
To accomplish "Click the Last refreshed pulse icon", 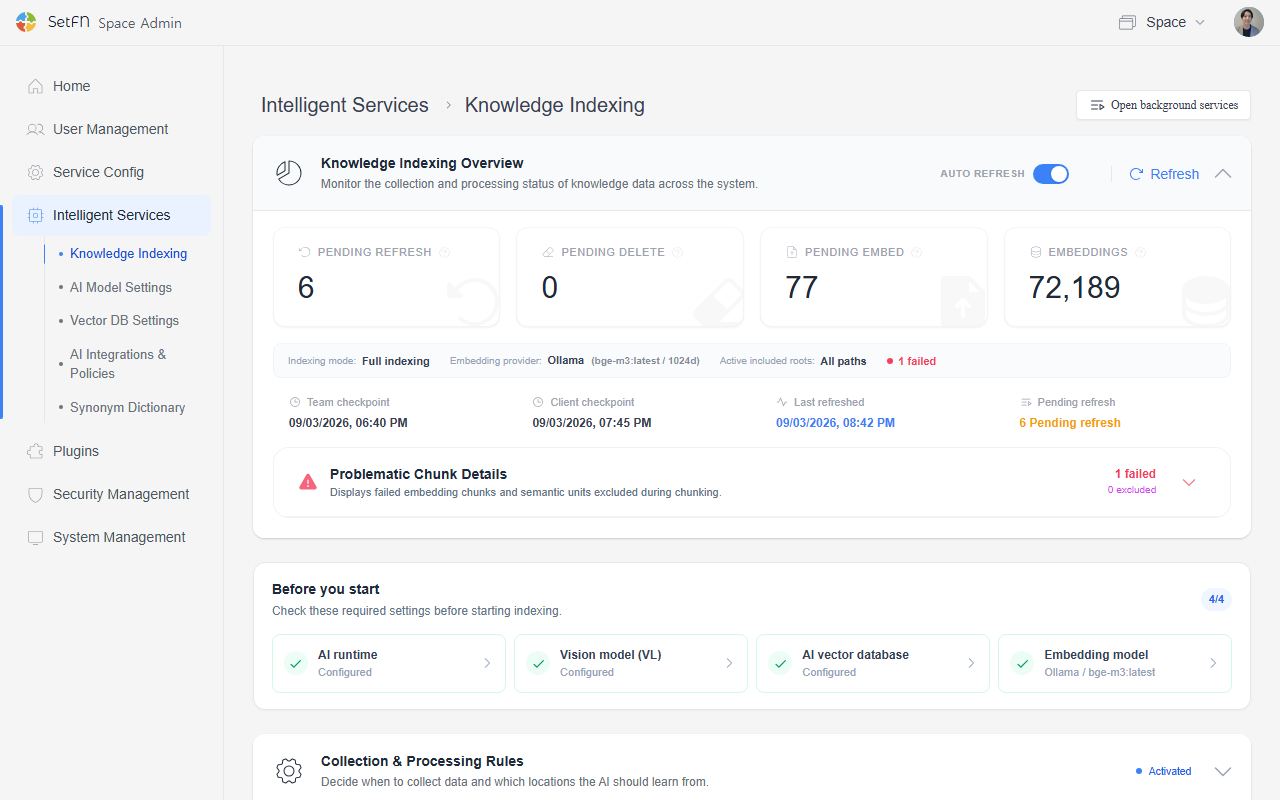I will 782,402.
